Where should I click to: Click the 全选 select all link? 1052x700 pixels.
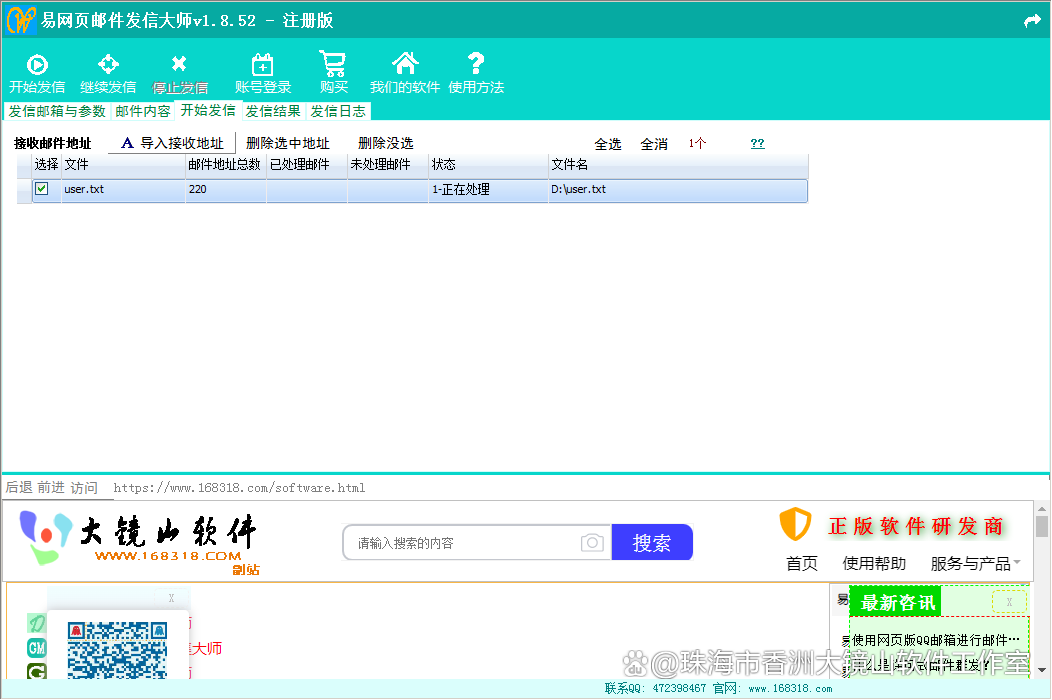[x=608, y=144]
